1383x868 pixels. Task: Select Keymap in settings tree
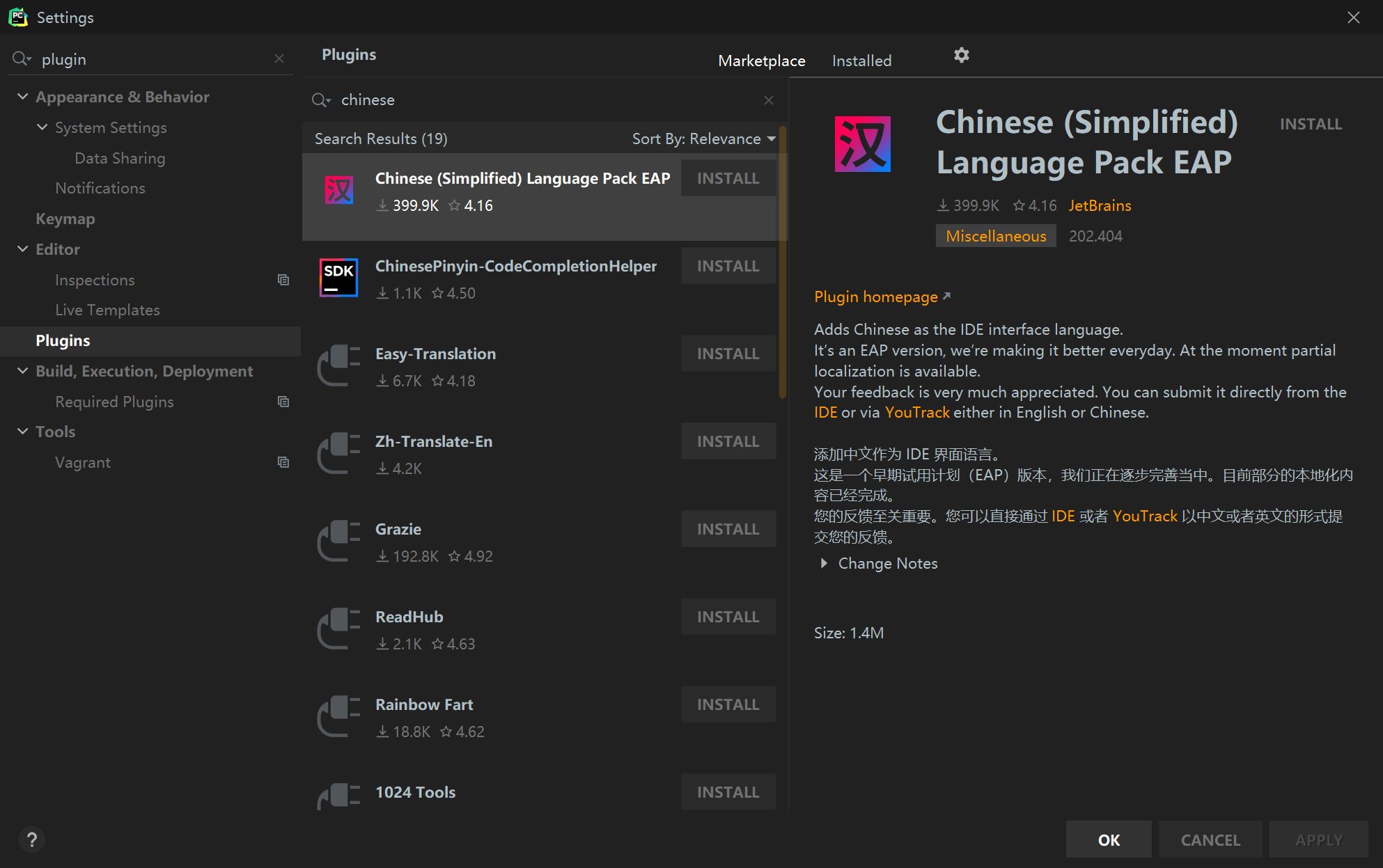pos(65,219)
